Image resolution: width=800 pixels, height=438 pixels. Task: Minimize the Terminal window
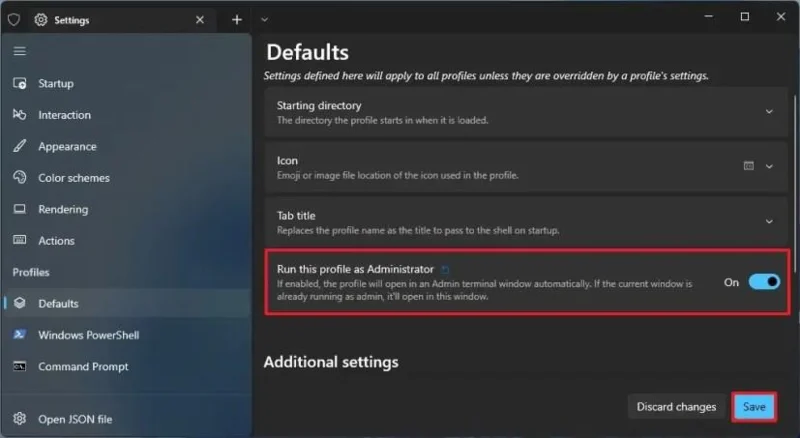pyautogui.click(x=709, y=16)
